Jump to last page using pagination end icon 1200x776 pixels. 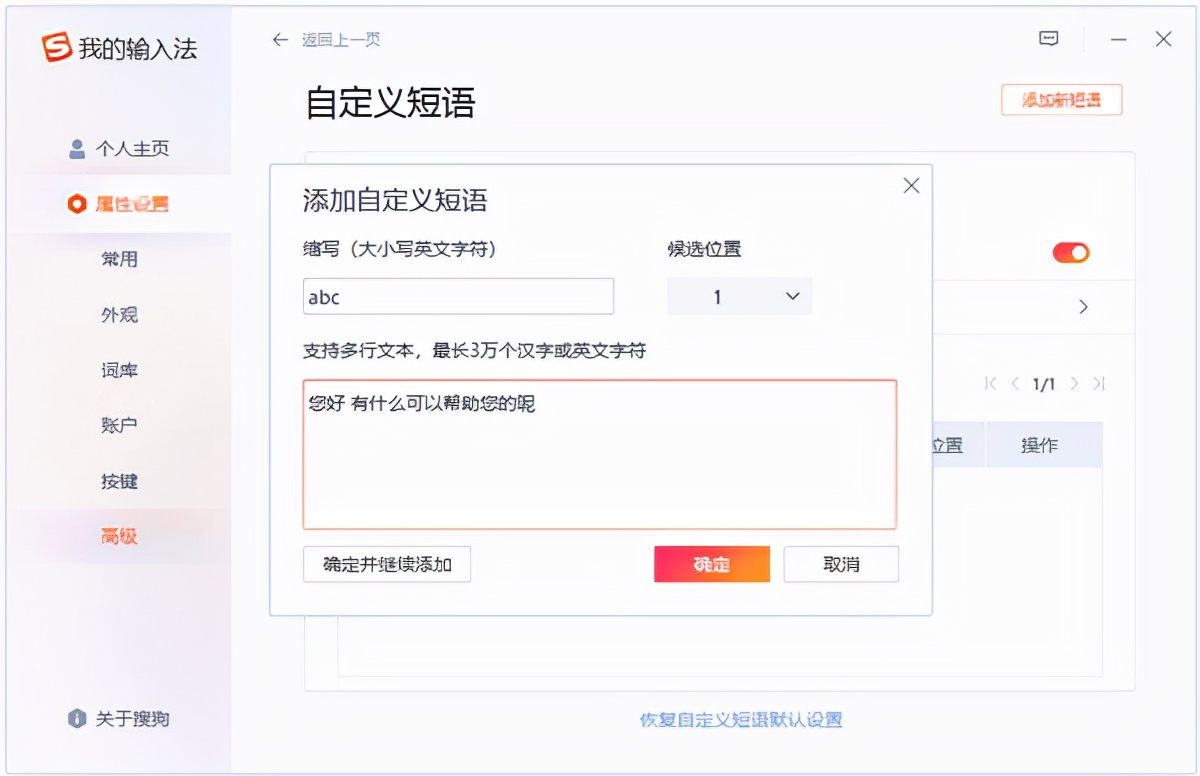(x=1100, y=383)
